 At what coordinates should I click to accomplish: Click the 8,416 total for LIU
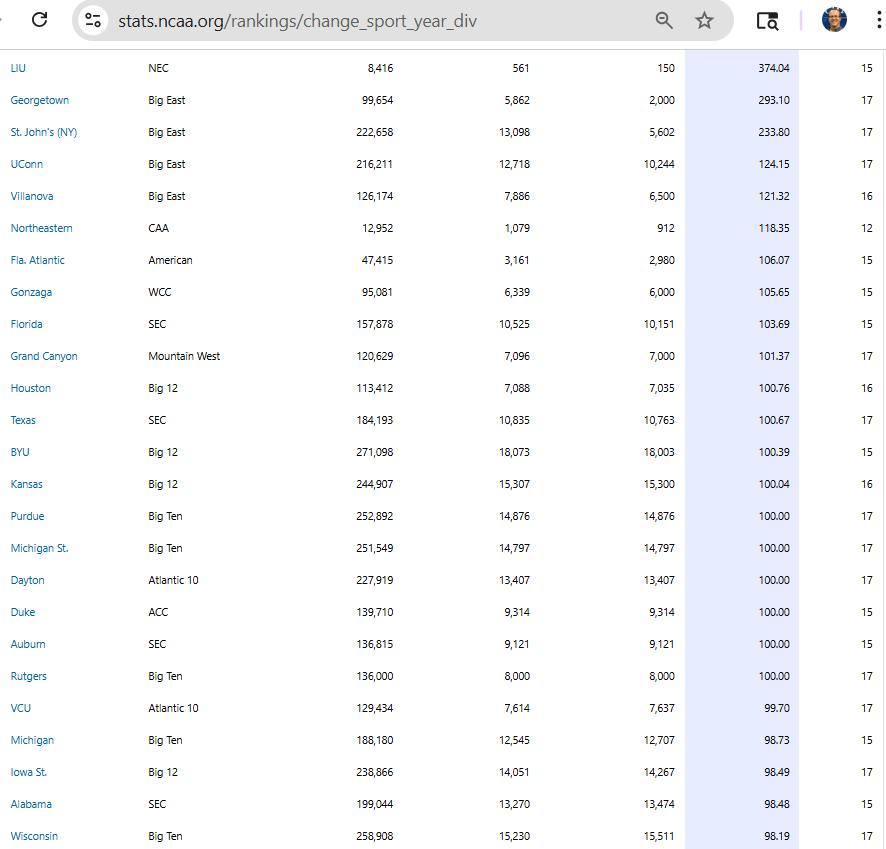(x=380, y=68)
